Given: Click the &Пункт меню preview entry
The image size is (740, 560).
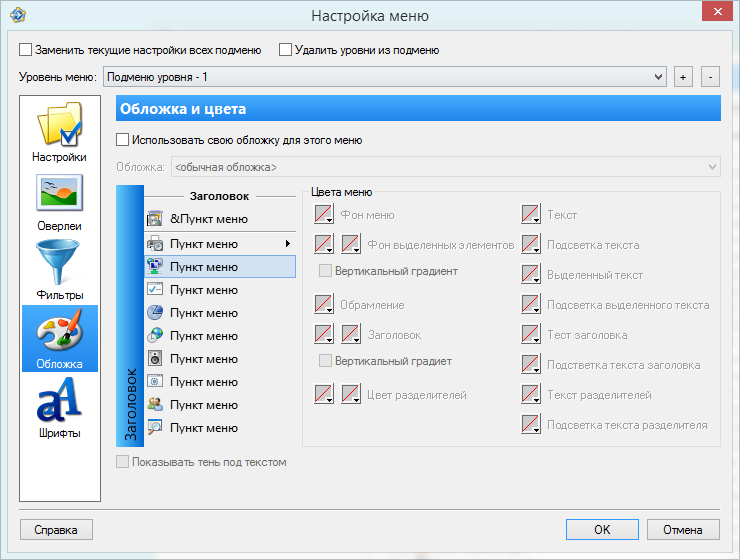Looking at the screenshot, I should click(x=209, y=219).
